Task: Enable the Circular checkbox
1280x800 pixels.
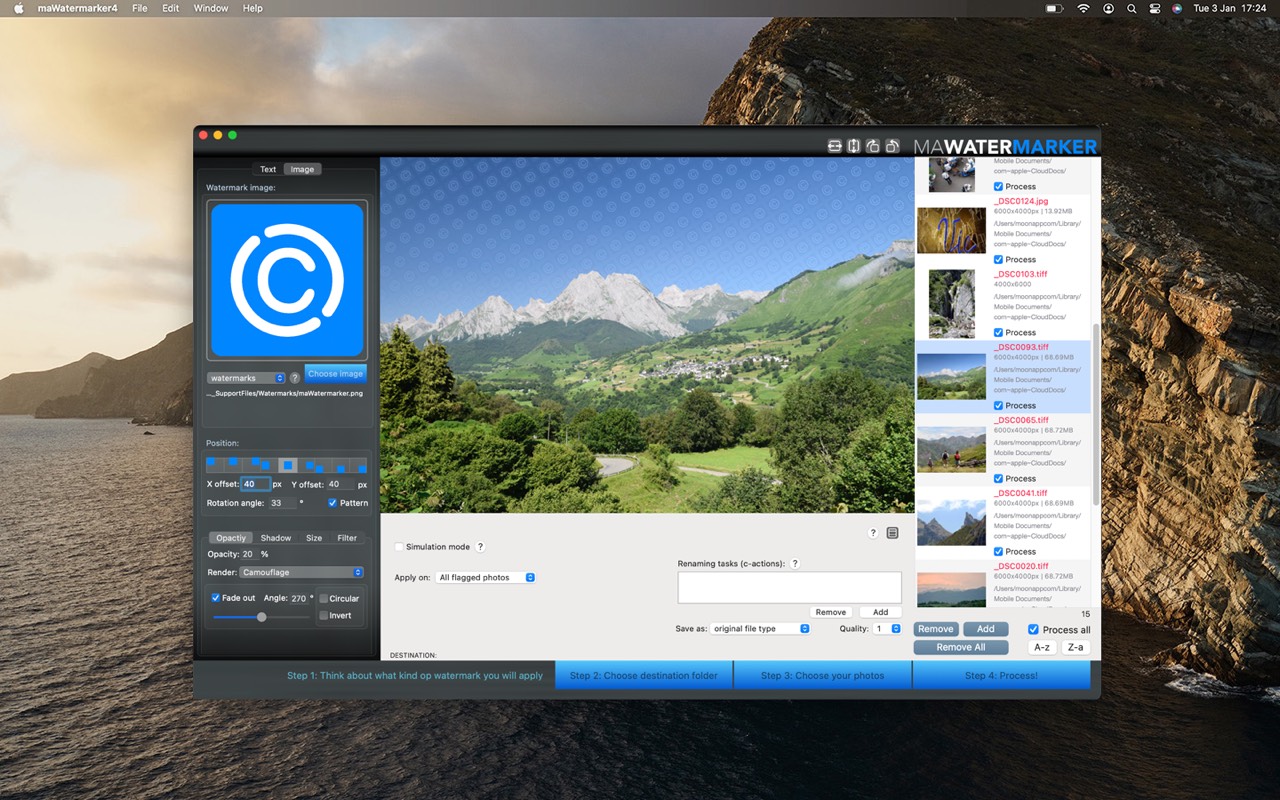Action: point(323,599)
